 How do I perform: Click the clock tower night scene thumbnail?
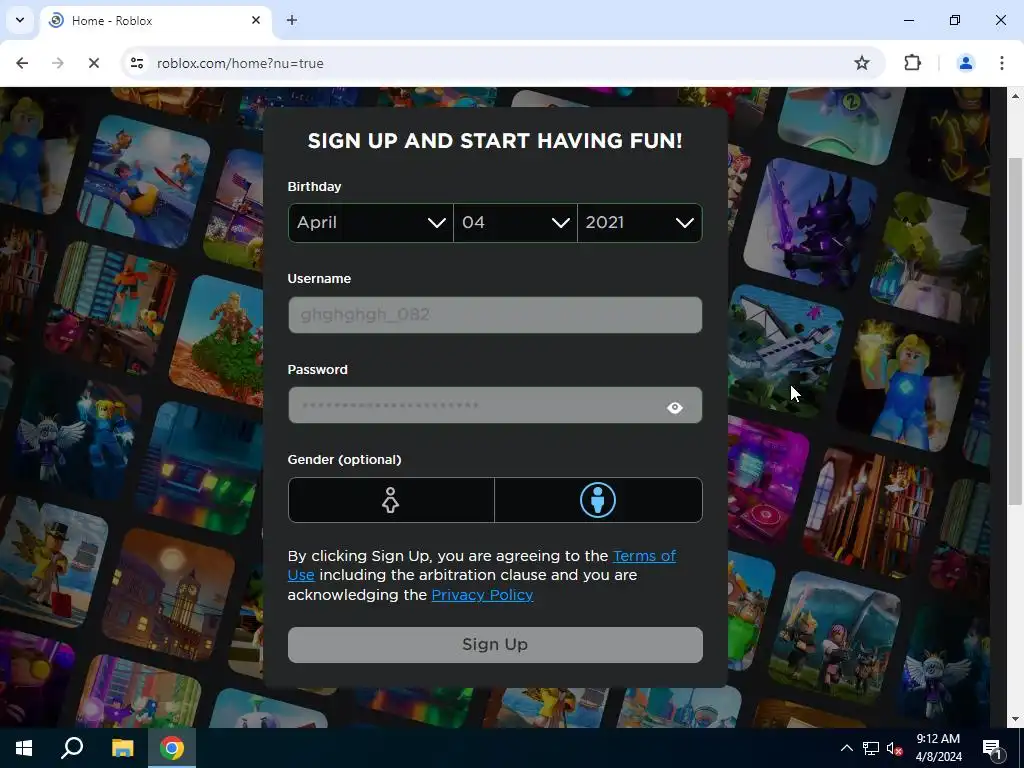click(168, 594)
